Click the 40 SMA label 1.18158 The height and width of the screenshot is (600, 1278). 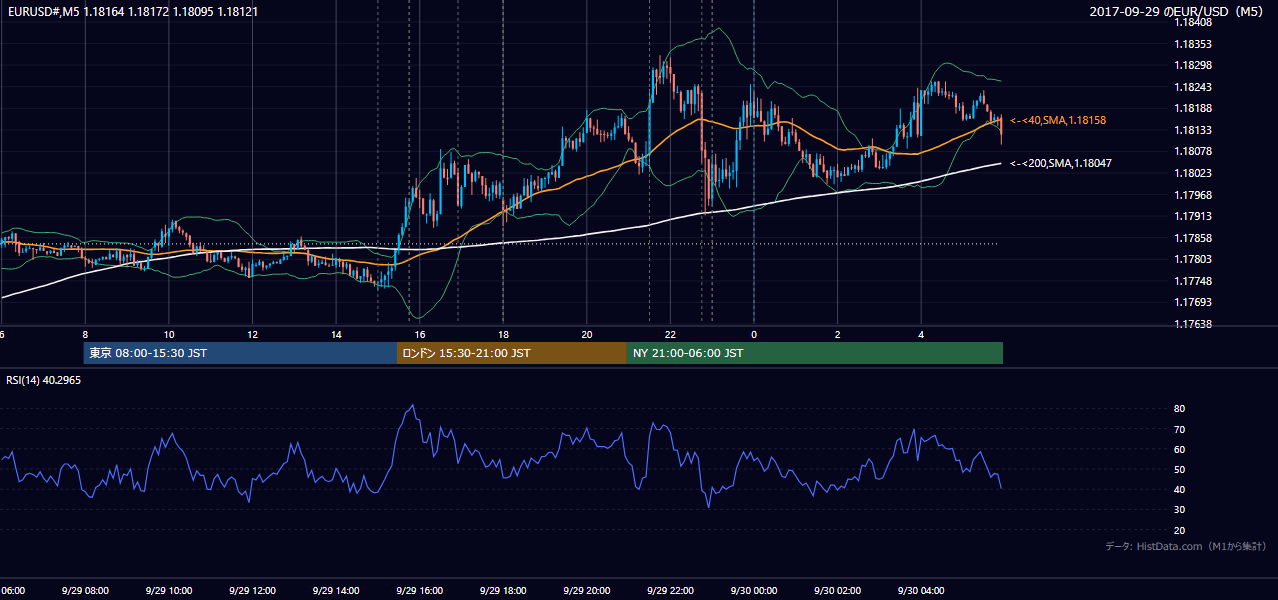click(1058, 120)
